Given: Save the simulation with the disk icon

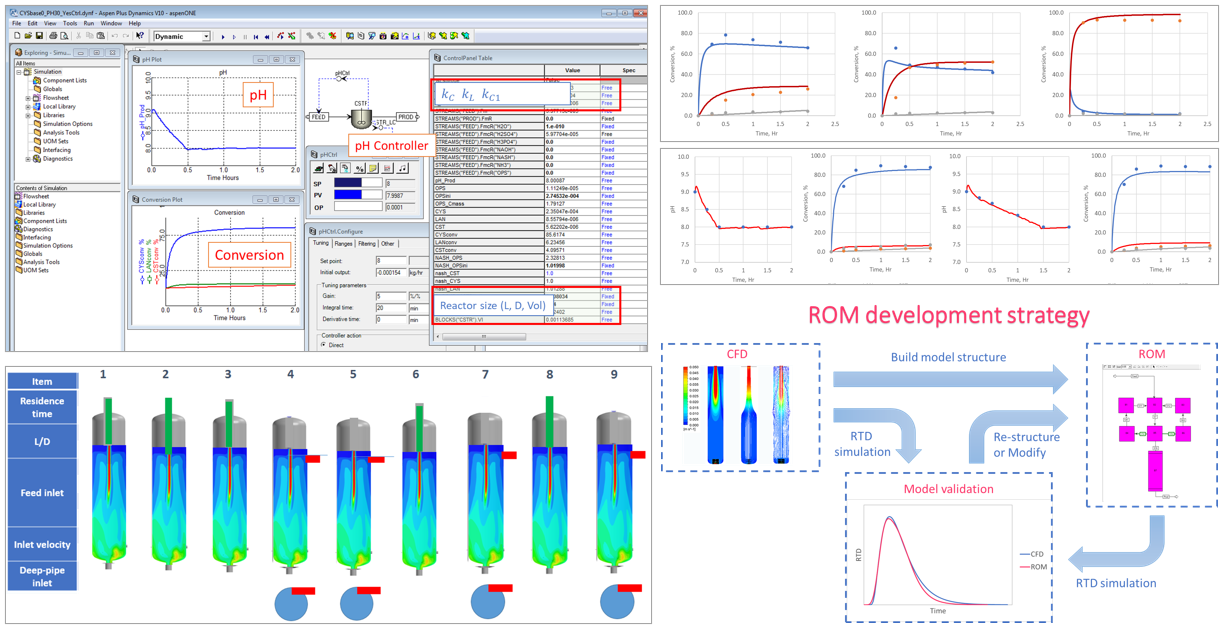Looking at the screenshot, I should pos(39,36).
